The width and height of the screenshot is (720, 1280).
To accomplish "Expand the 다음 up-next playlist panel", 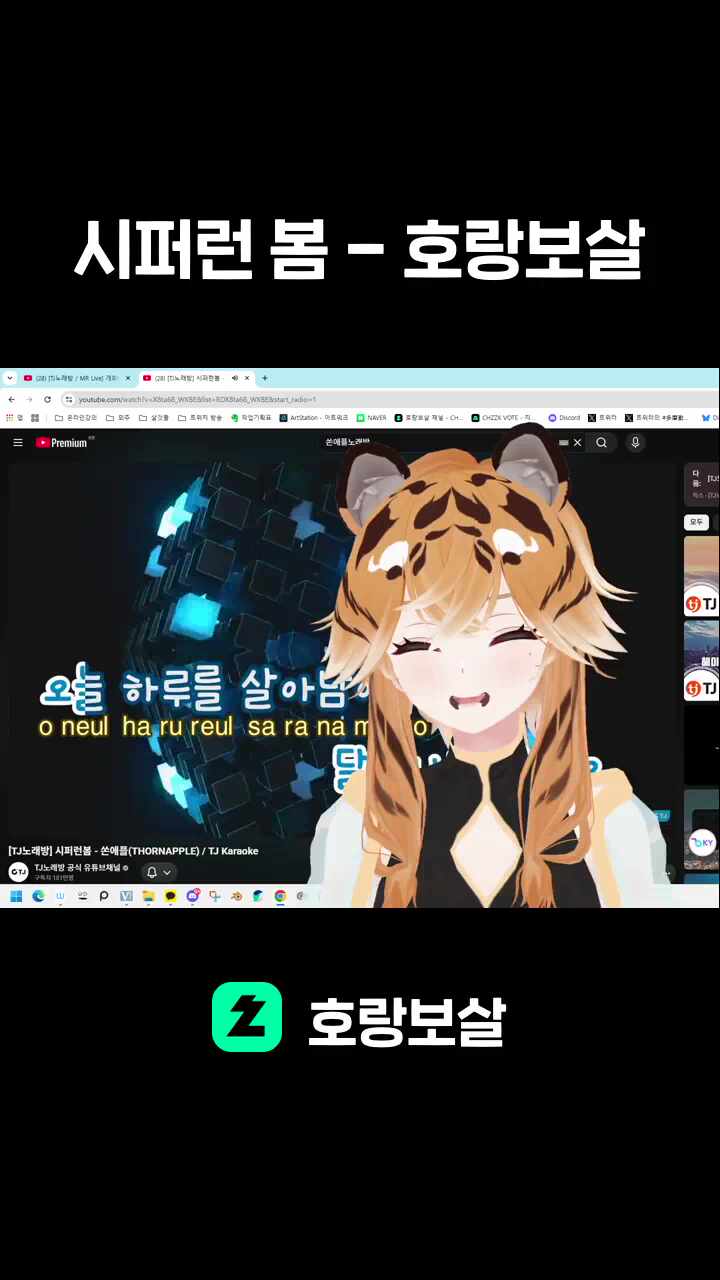I will tap(702, 484).
